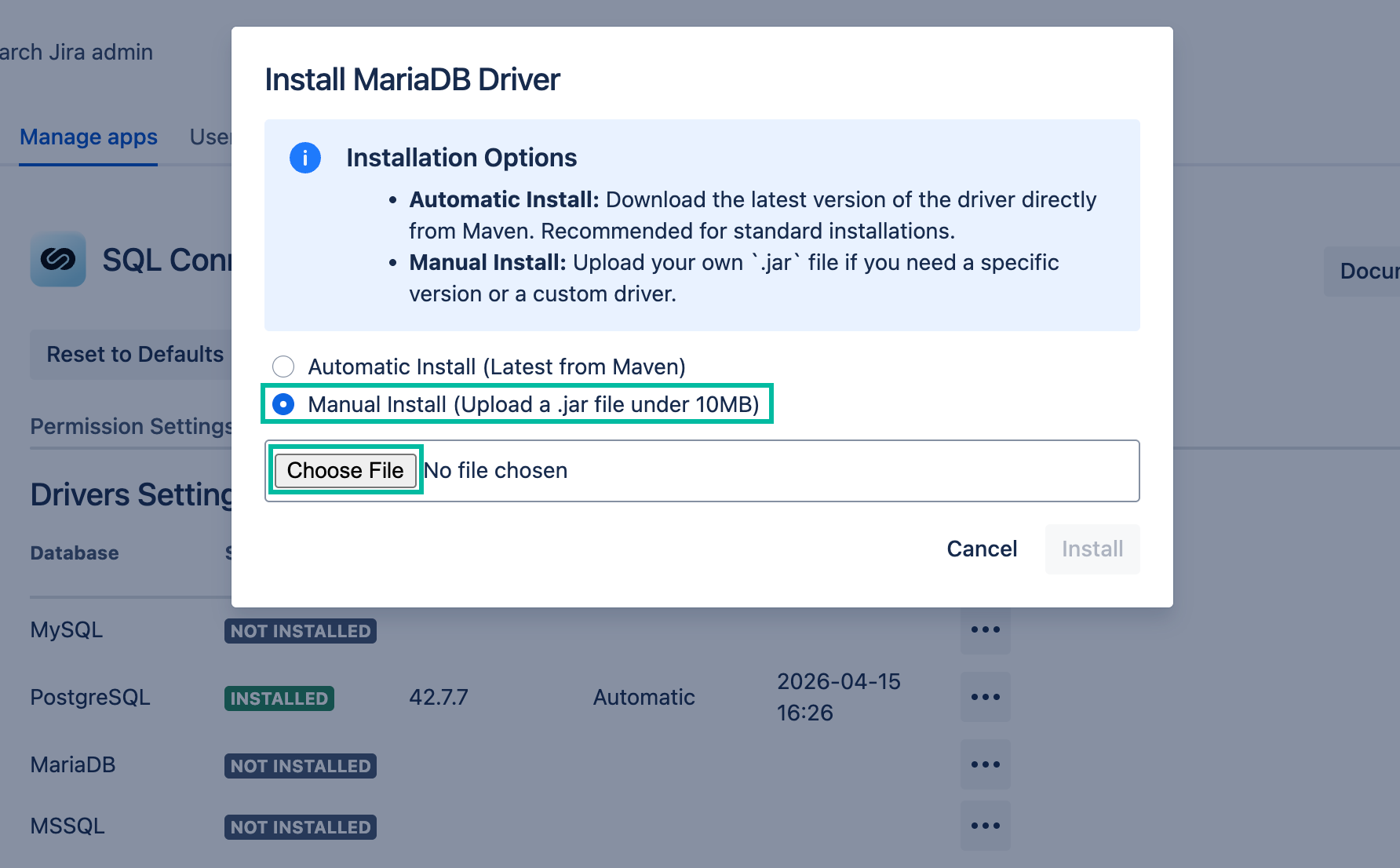Image resolution: width=1400 pixels, height=868 pixels.
Task: Click the Automatic install type for PostgreSQL
Action: (x=644, y=698)
